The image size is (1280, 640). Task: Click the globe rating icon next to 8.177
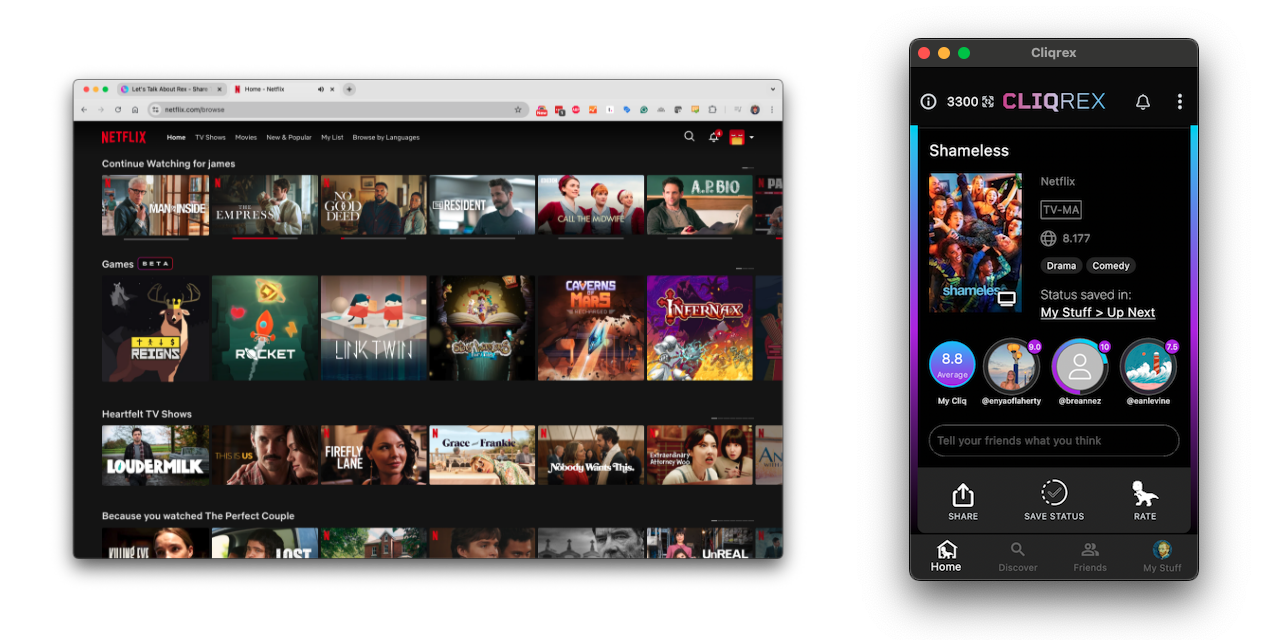click(x=1048, y=238)
